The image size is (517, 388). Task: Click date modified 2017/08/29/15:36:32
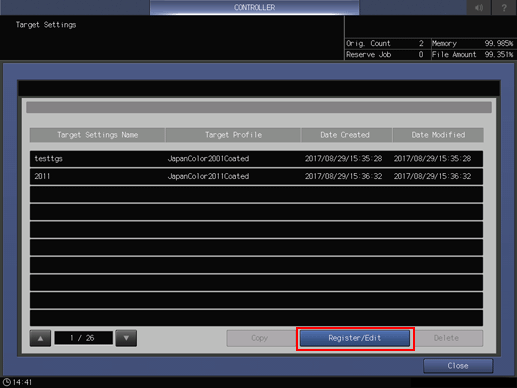(432, 176)
